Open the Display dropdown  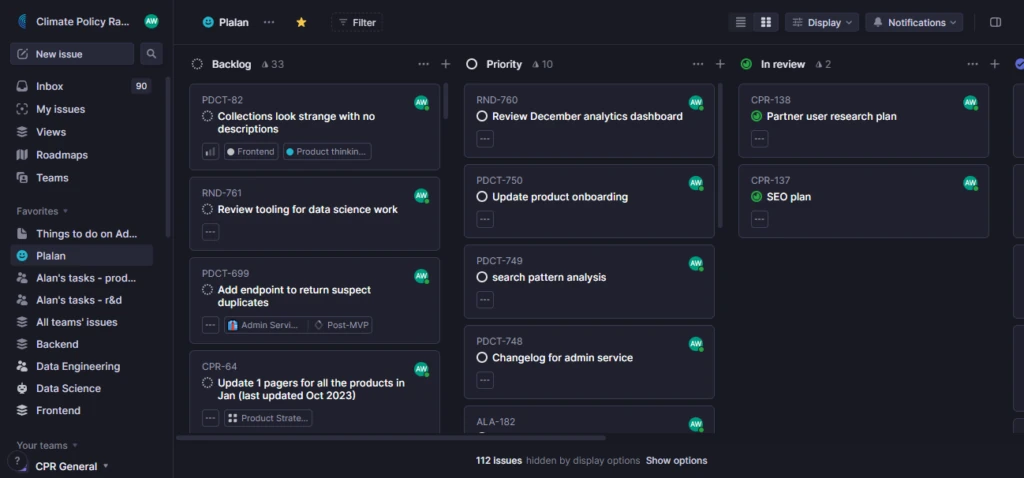[x=822, y=22]
